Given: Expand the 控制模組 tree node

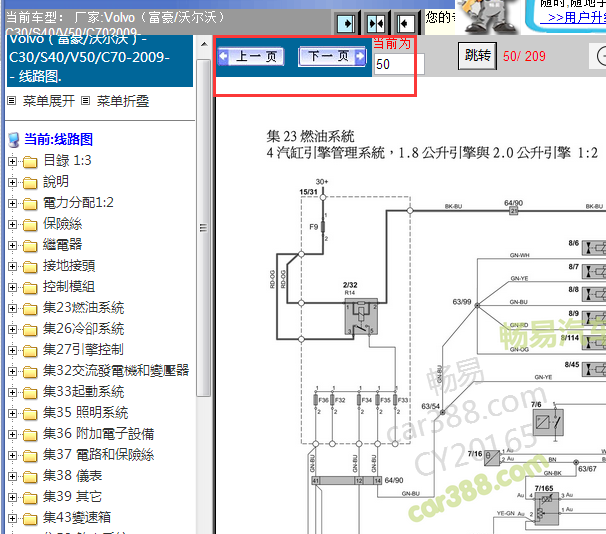Looking at the screenshot, I should [x=12, y=287].
